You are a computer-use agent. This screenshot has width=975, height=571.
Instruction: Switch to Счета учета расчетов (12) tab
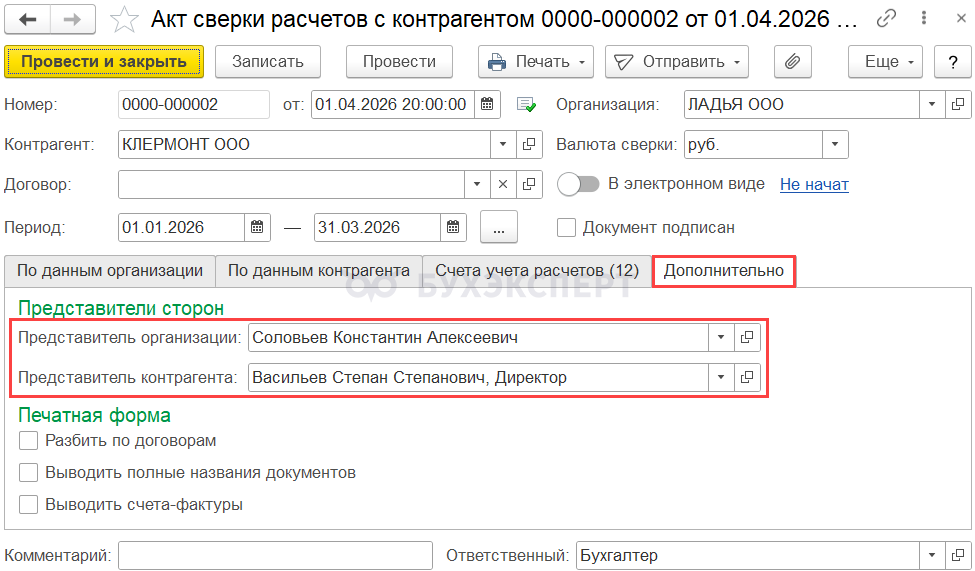click(537, 271)
